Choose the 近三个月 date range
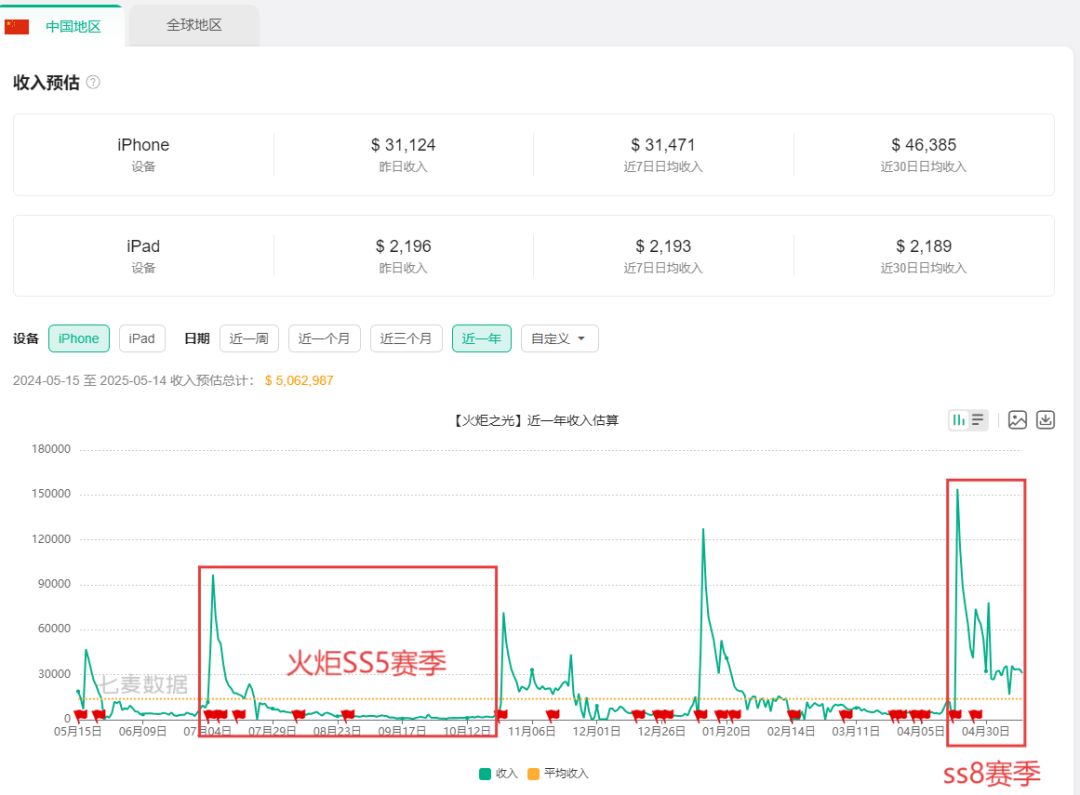The height and width of the screenshot is (795, 1080). click(x=406, y=338)
